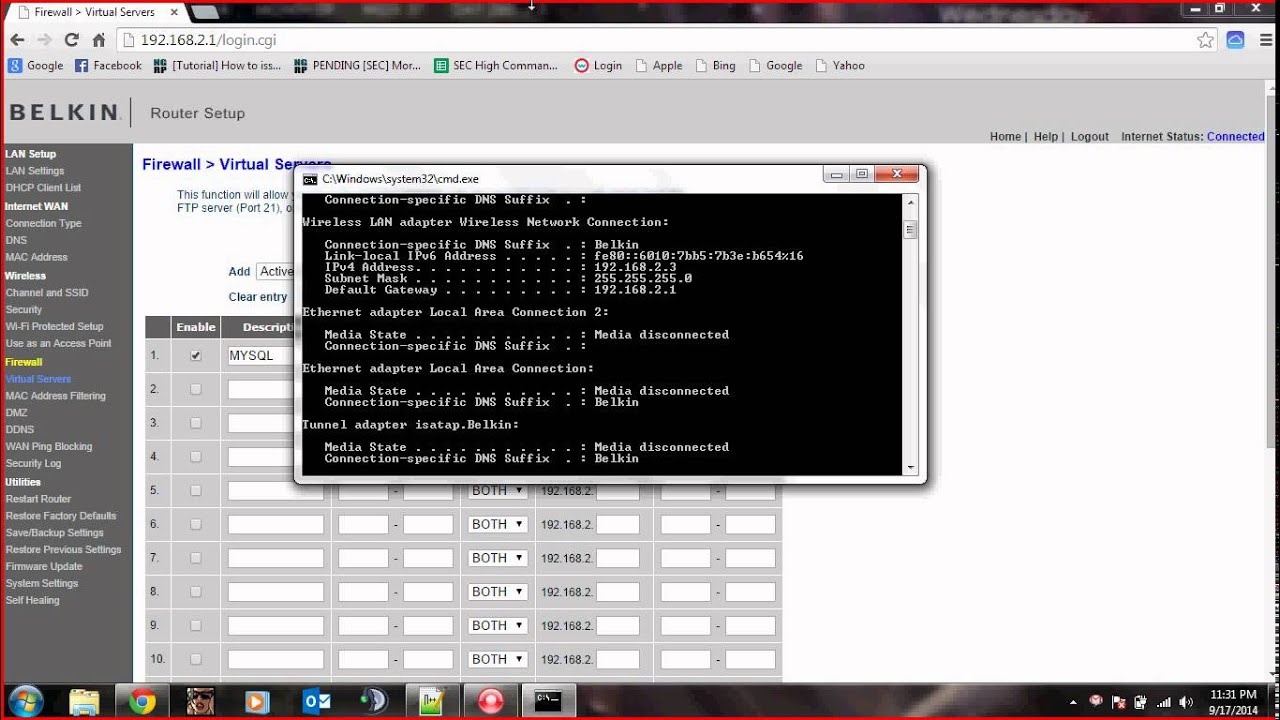Bookmark this page with the star icon
This screenshot has height=720, width=1280.
(x=1206, y=40)
